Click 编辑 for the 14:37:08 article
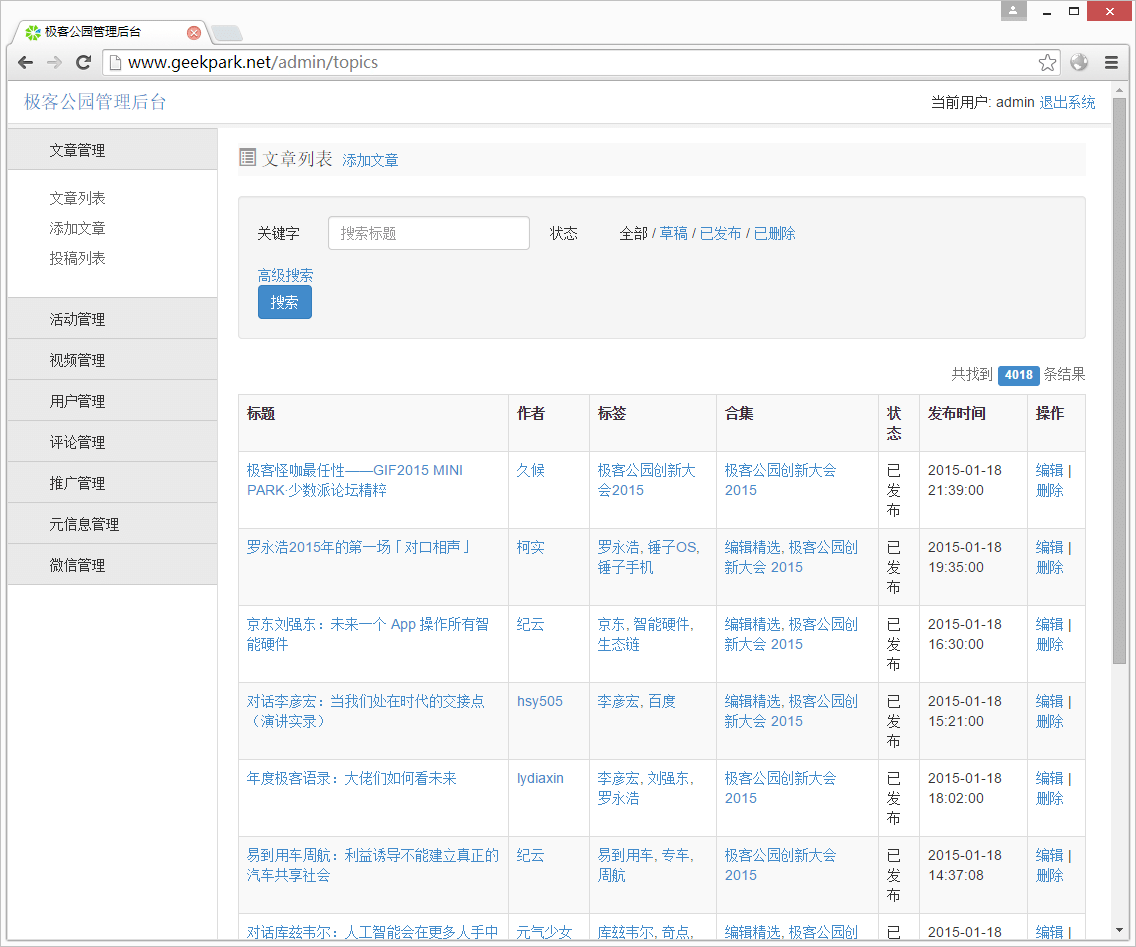The width and height of the screenshot is (1136, 947). 1049,855
